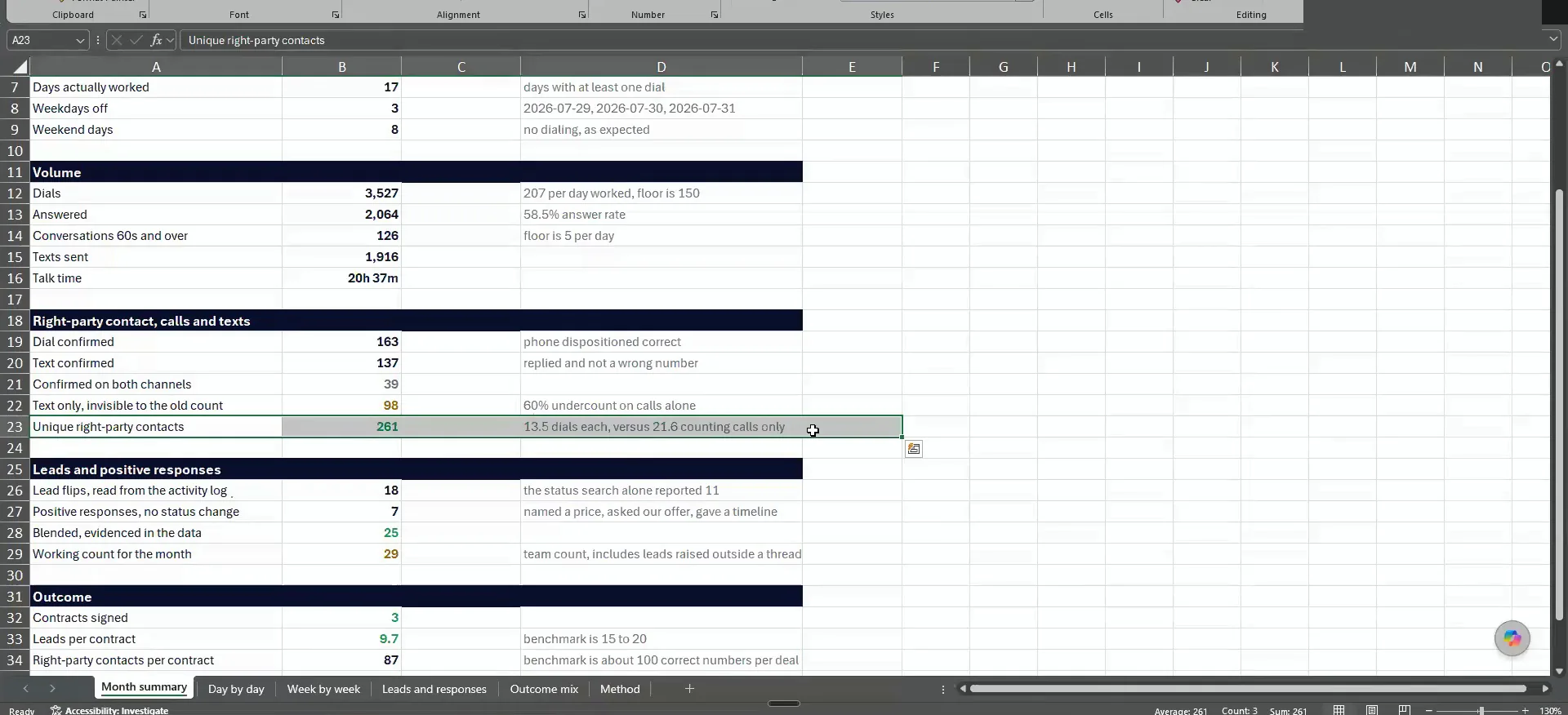
Task: Switch to Normal view in status bar
Action: pos(1339,710)
